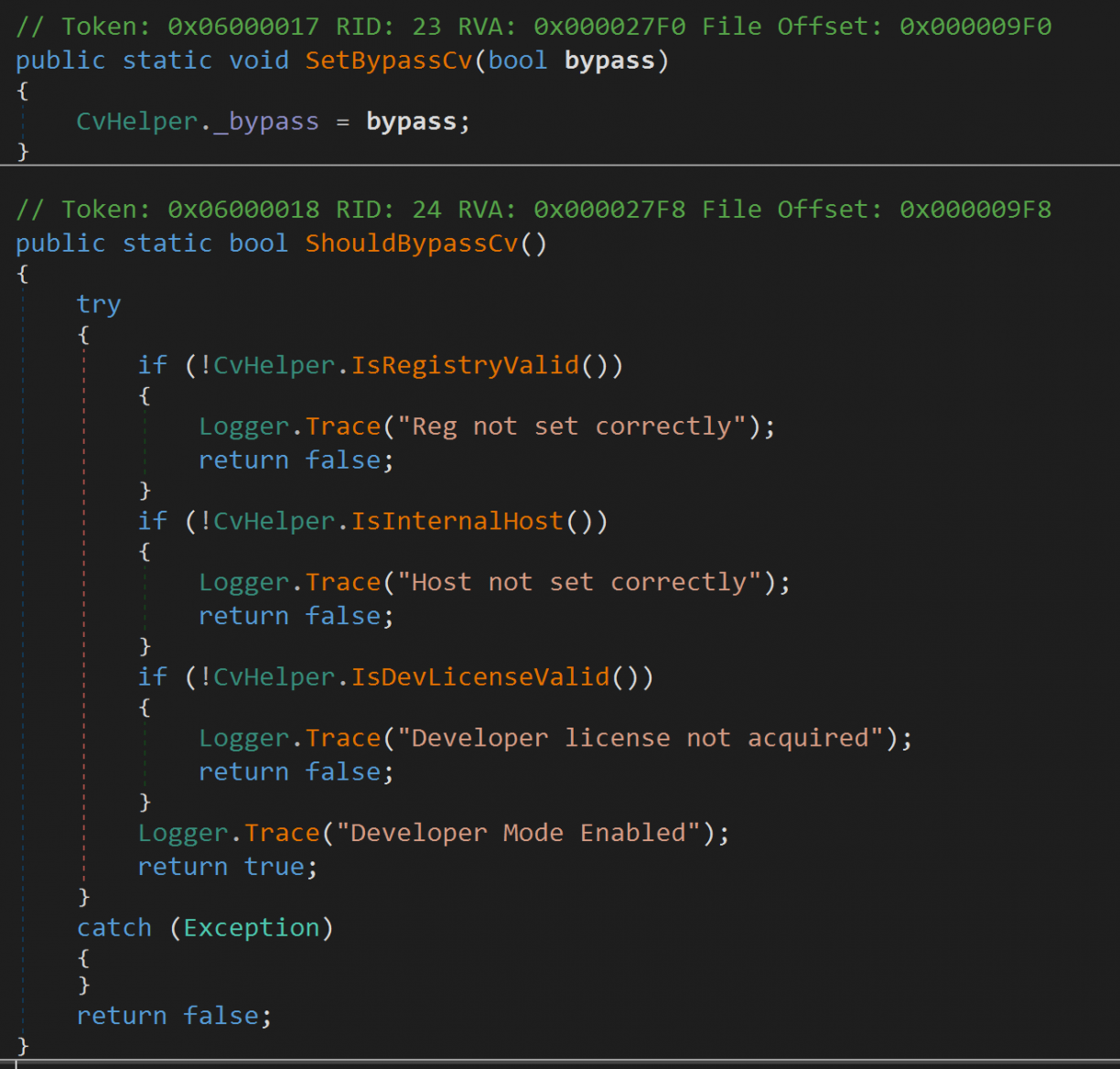
Task: Click the try keyword
Action: pos(99,305)
